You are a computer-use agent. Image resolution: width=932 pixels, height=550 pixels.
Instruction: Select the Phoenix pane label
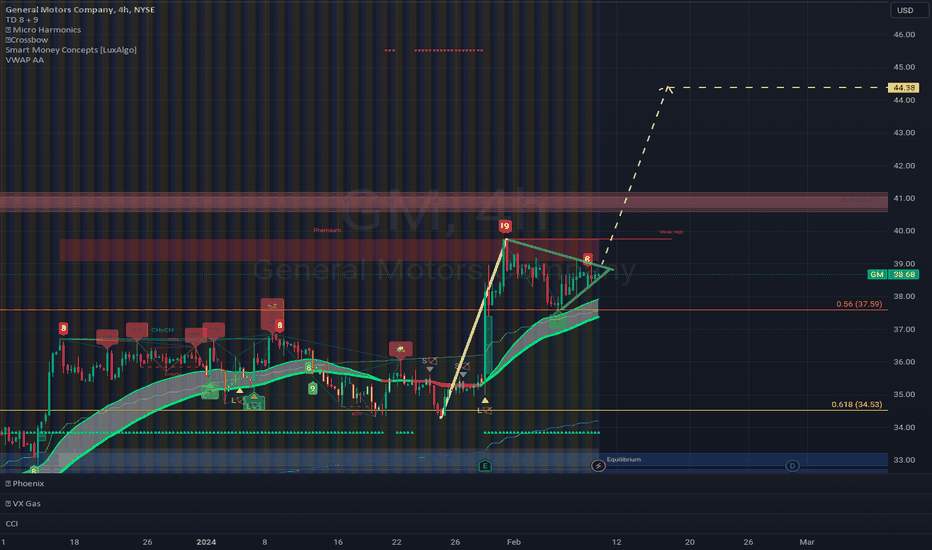click(28, 484)
